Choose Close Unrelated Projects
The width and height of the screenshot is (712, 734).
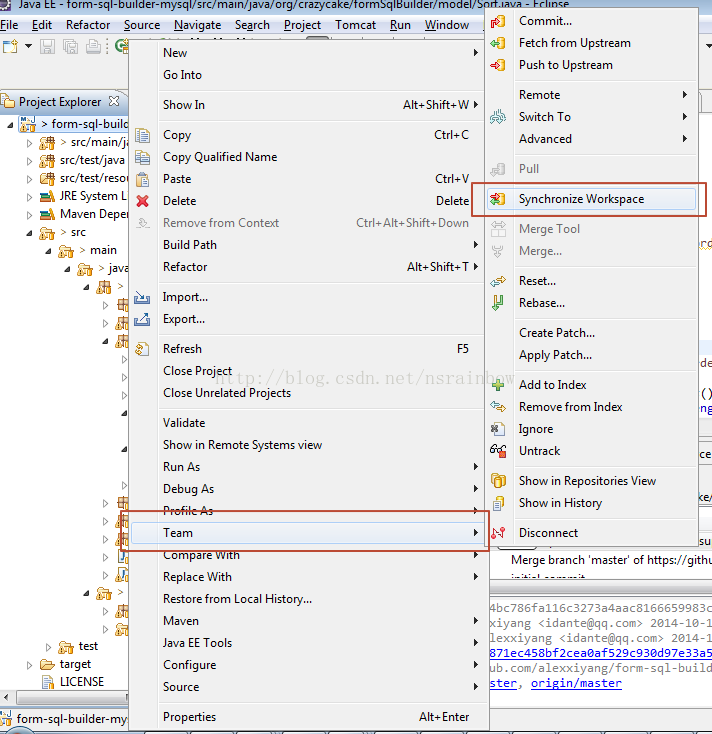[307, 393]
